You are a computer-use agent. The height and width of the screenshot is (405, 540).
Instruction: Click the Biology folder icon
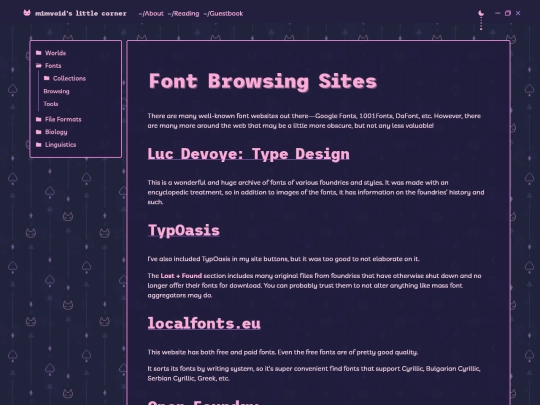39,132
